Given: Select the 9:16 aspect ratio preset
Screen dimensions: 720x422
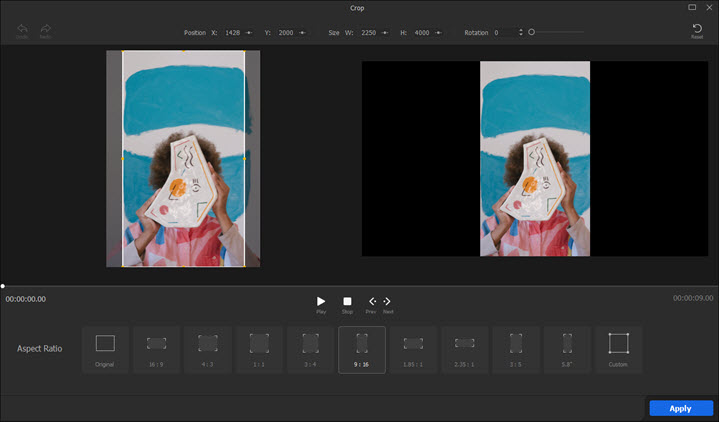Looking at the screenshot, I should tap(362, 348).
